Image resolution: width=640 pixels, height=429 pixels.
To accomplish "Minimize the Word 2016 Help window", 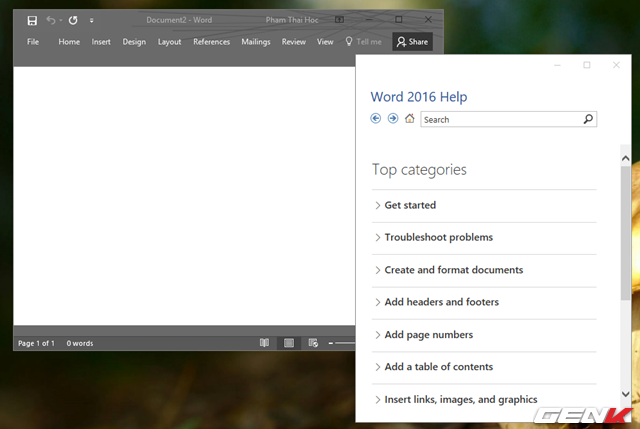I will [558, 65].
